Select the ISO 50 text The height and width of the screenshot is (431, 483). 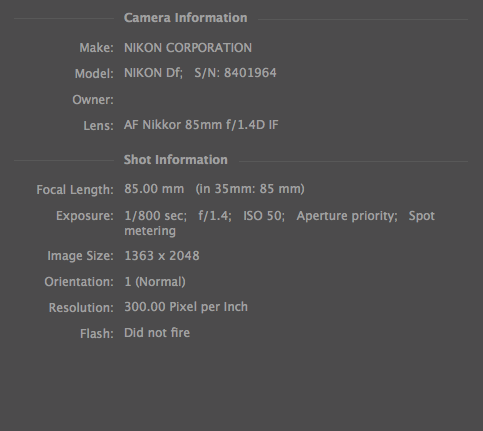tap(264, 216)
